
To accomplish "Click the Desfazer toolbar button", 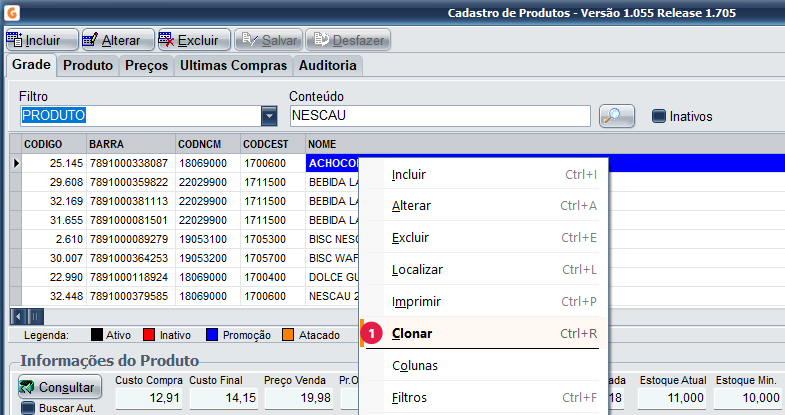I will pos(348,40).
